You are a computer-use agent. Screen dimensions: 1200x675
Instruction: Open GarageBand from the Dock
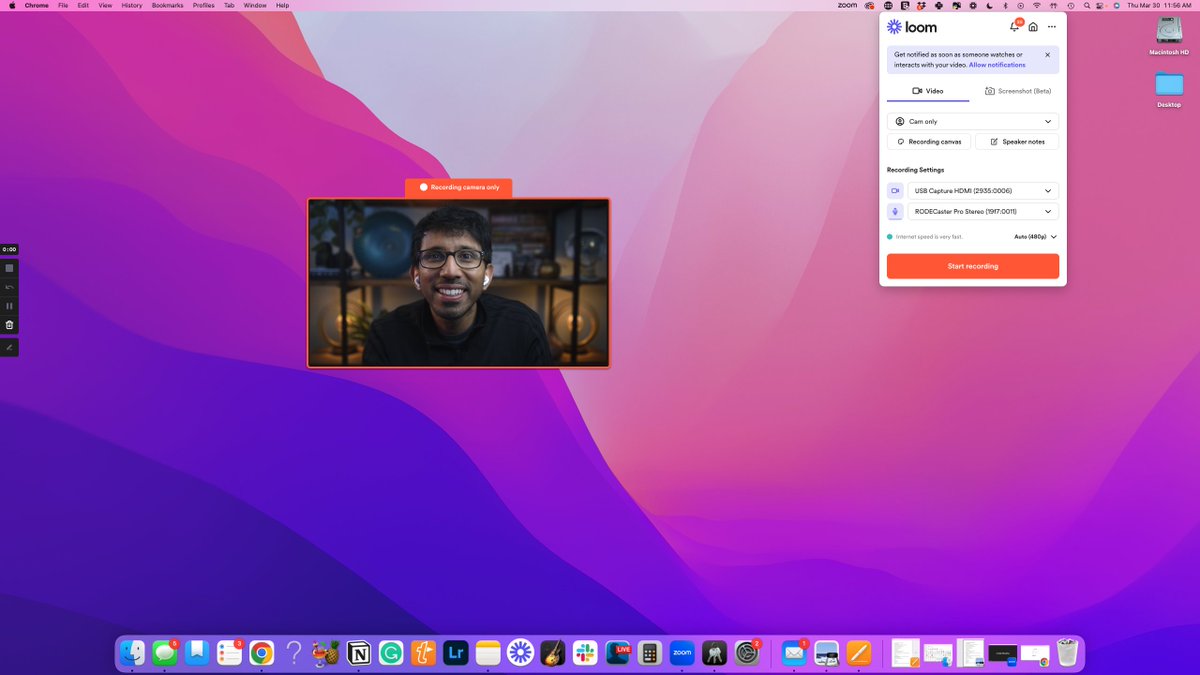click(x=552, y=653)
